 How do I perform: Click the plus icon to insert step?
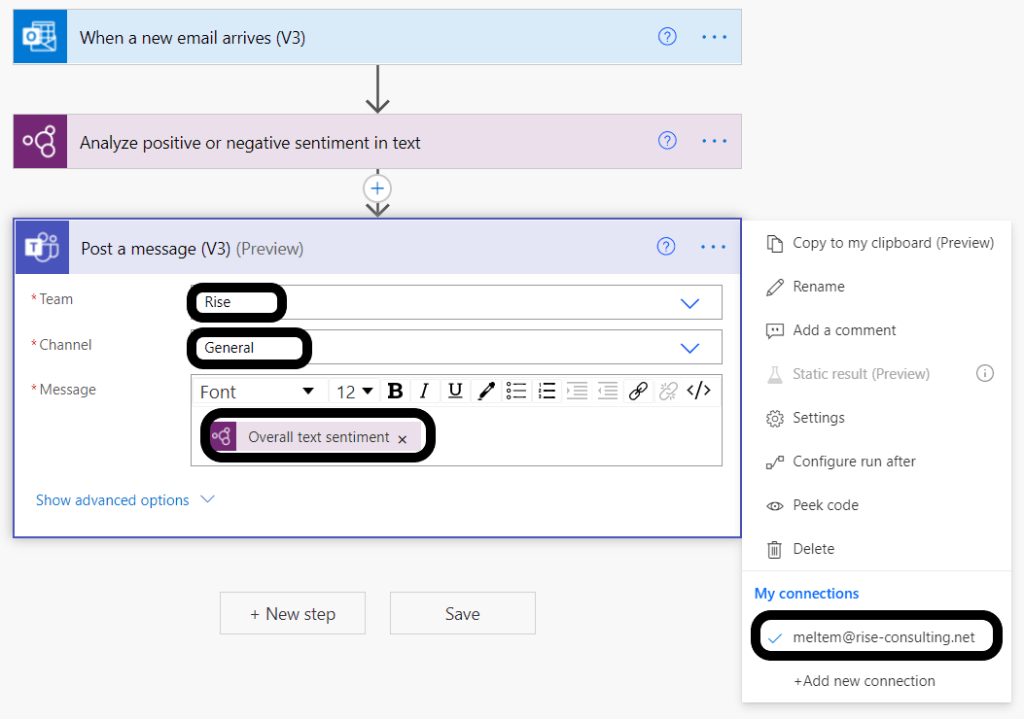click(377, 188)
